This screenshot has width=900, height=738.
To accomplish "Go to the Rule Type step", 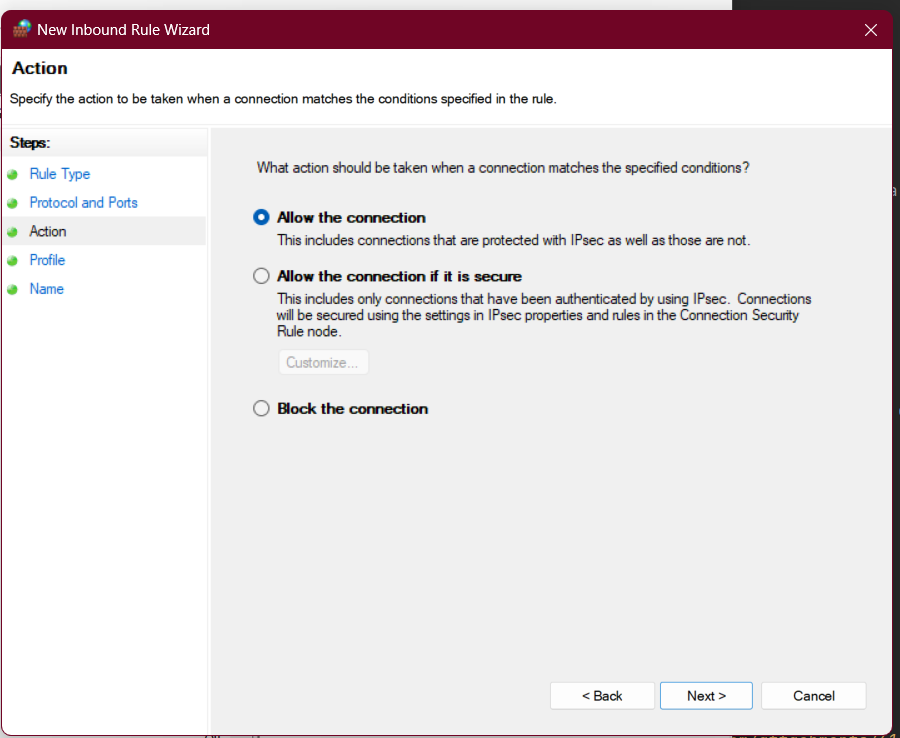I will 60,174.
